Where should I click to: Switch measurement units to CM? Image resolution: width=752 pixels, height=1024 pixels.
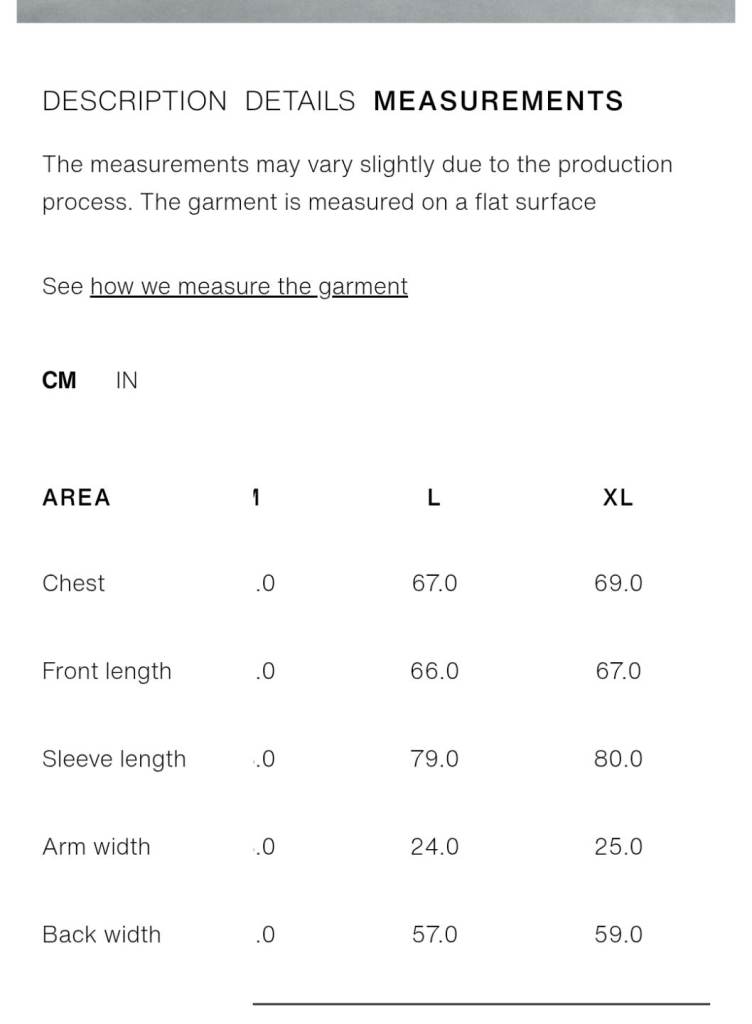click(59, 381)
